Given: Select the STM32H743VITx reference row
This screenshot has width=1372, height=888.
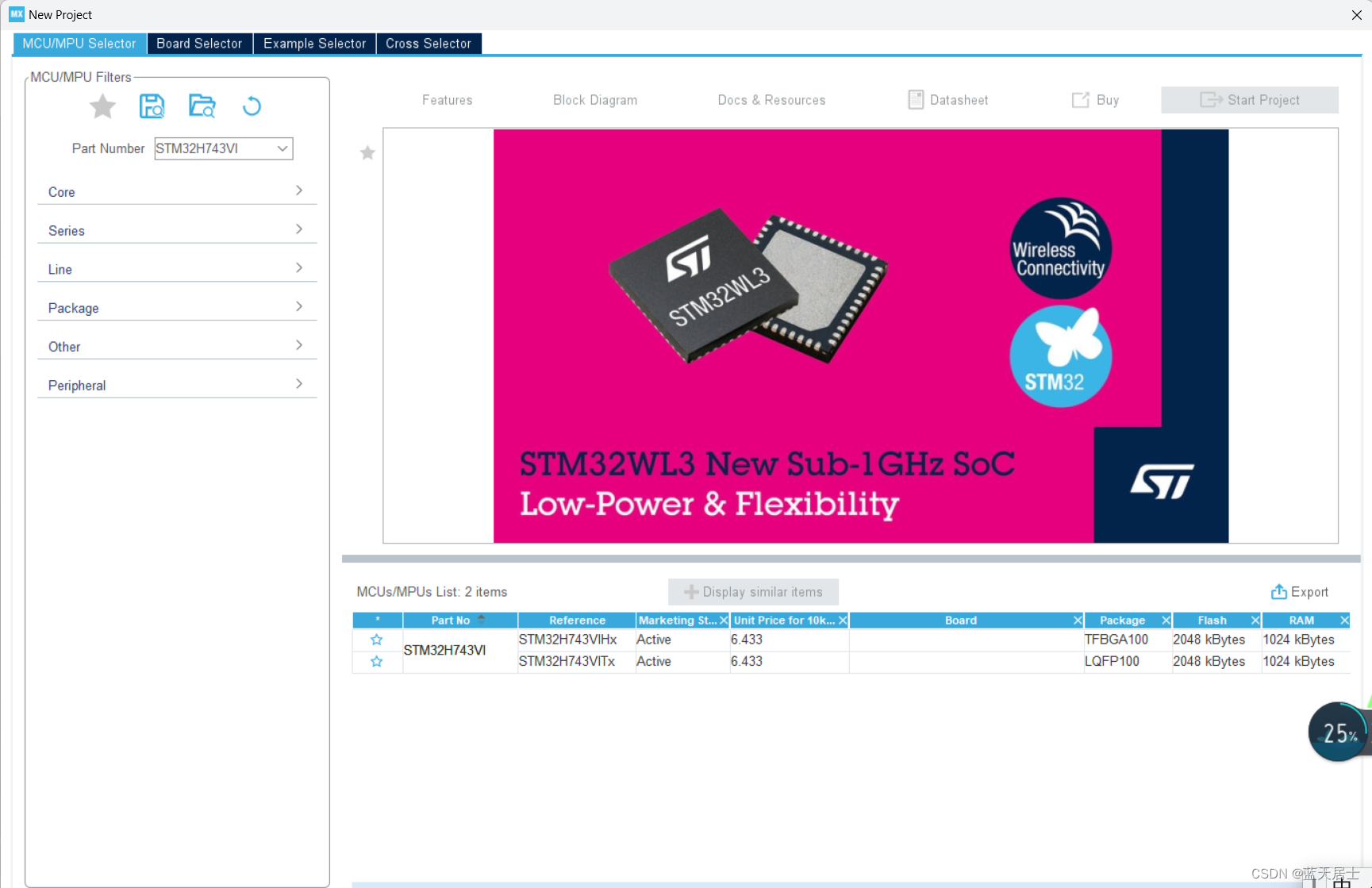Looking at the screenshot, I should [576, 661].
